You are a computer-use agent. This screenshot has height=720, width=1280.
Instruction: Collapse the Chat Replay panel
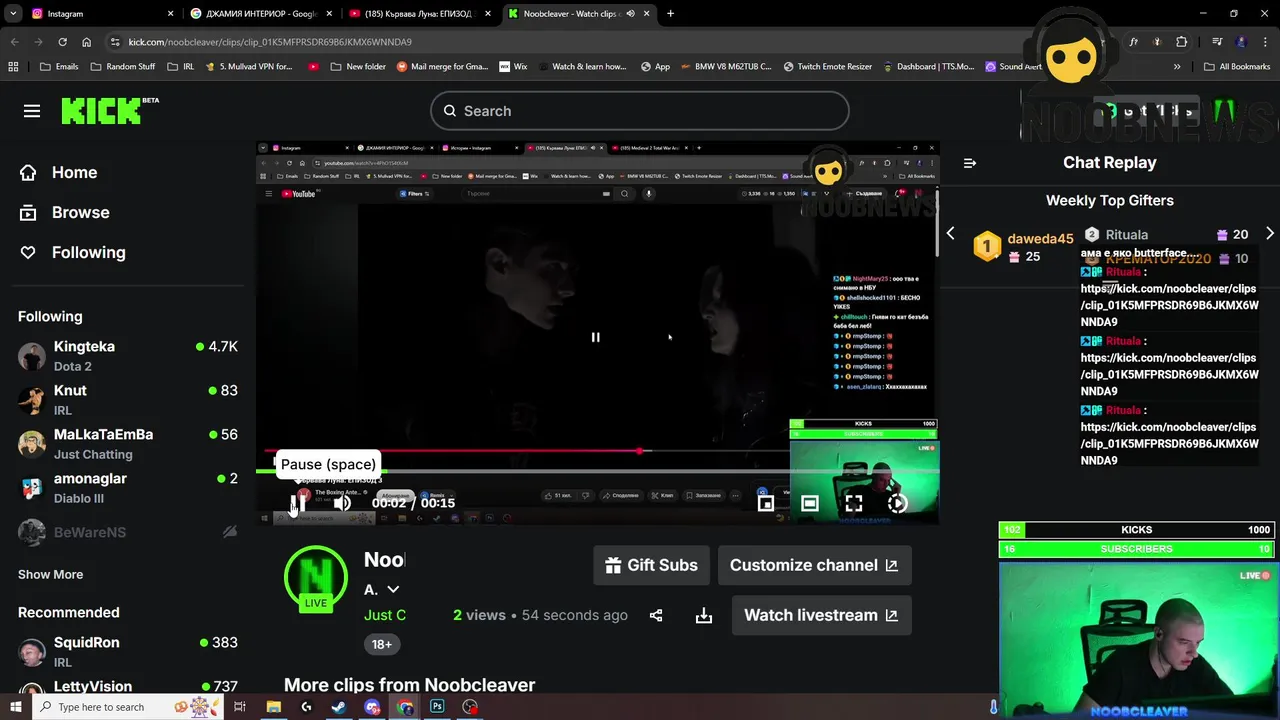(969, 163)
